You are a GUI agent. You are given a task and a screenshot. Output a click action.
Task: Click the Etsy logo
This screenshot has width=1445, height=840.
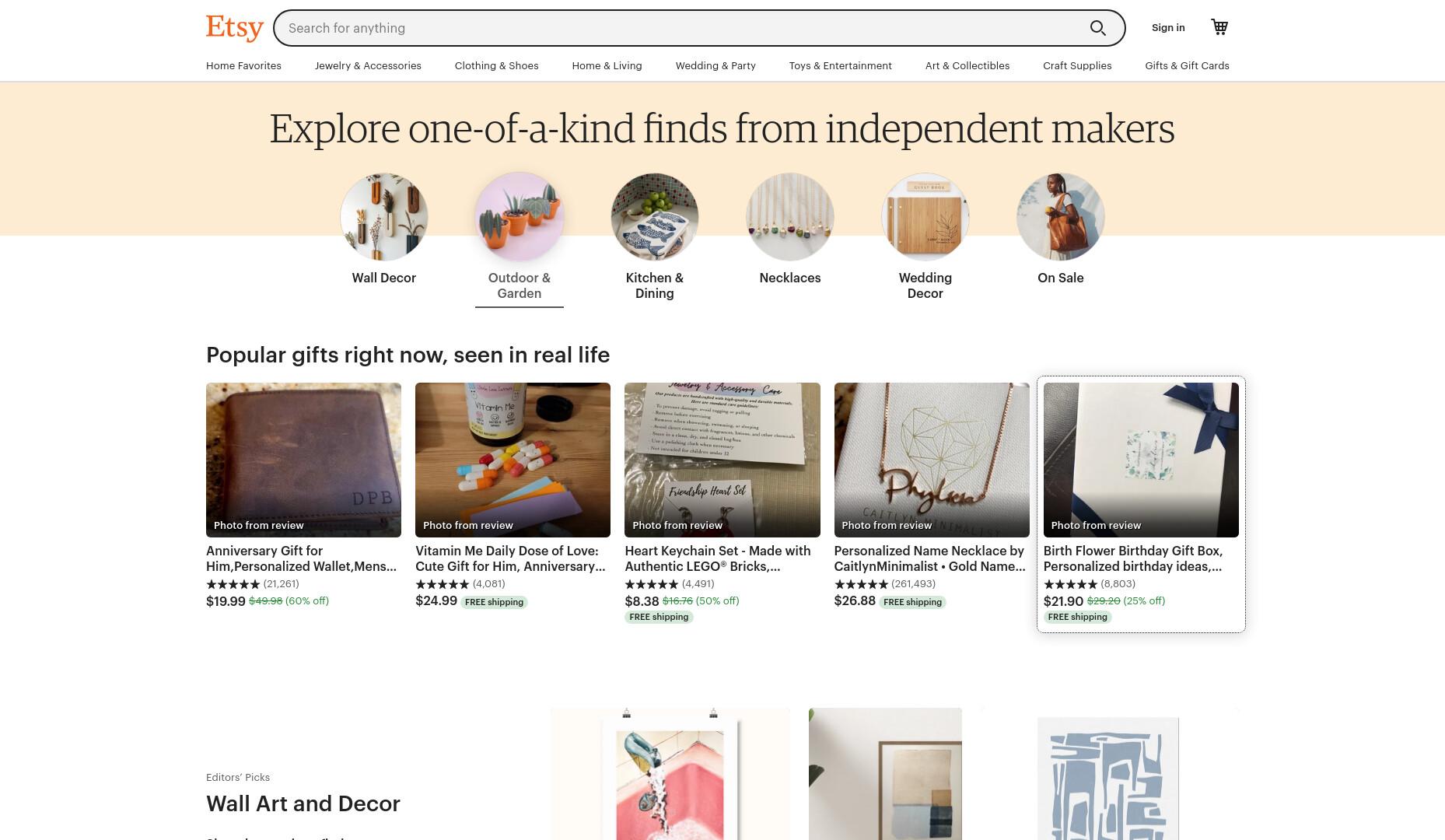(235, 28)
